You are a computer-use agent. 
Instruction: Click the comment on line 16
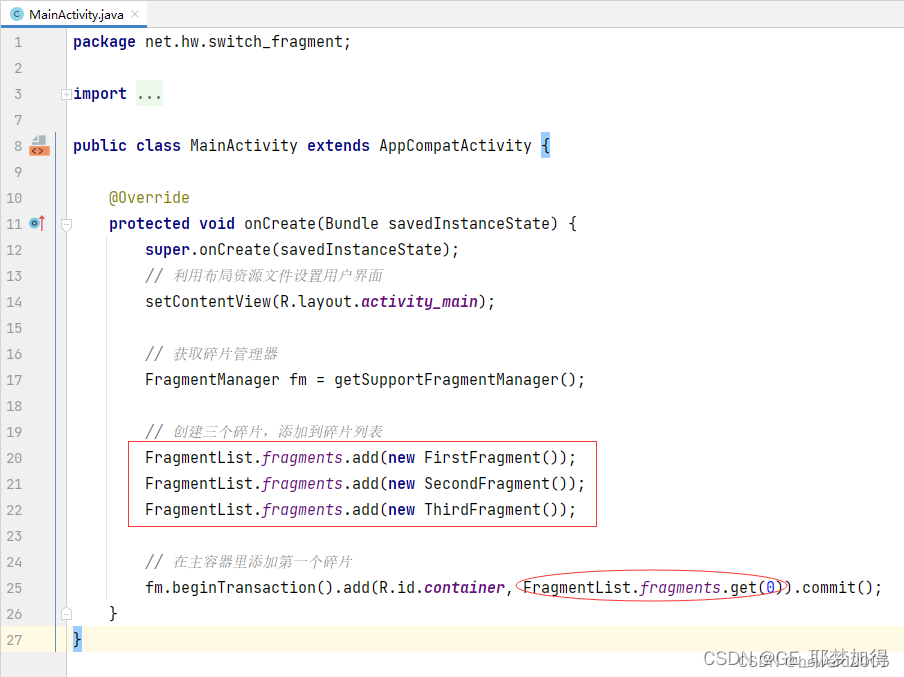tap(212, 353)
